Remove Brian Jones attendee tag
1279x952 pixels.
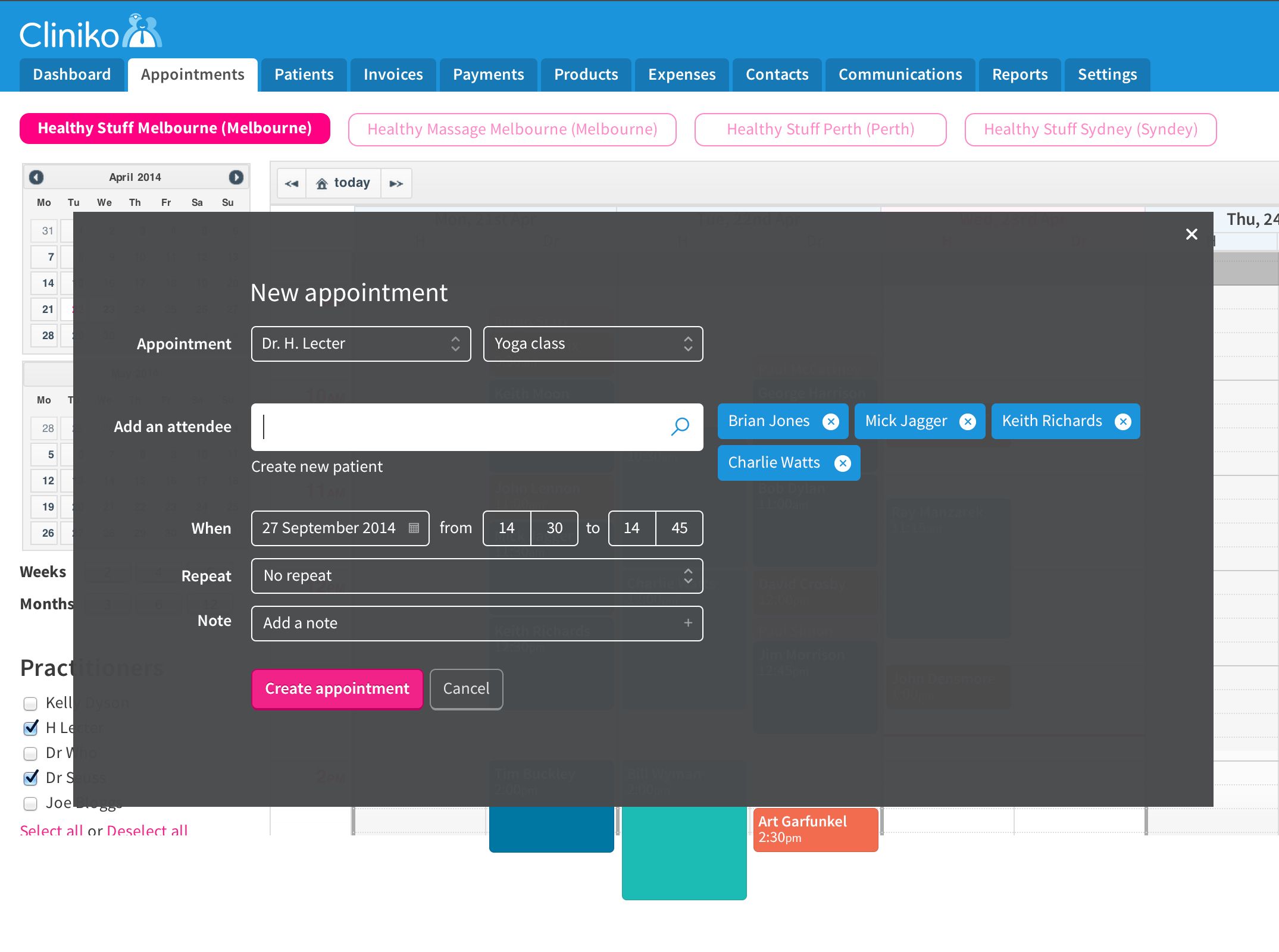pyautogui.click(x=830, y=422)
